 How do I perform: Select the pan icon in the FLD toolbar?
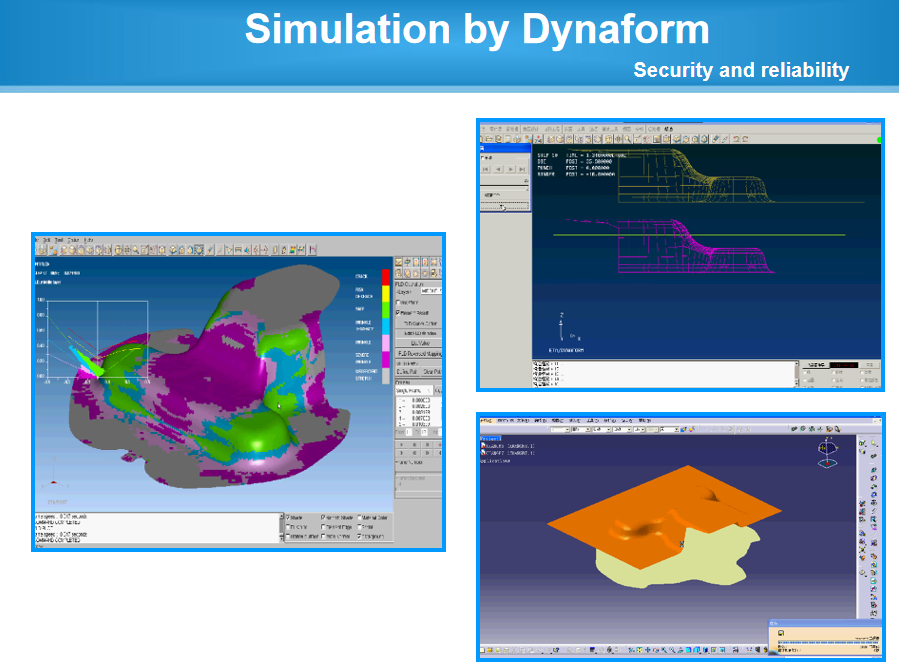[127, 250]
